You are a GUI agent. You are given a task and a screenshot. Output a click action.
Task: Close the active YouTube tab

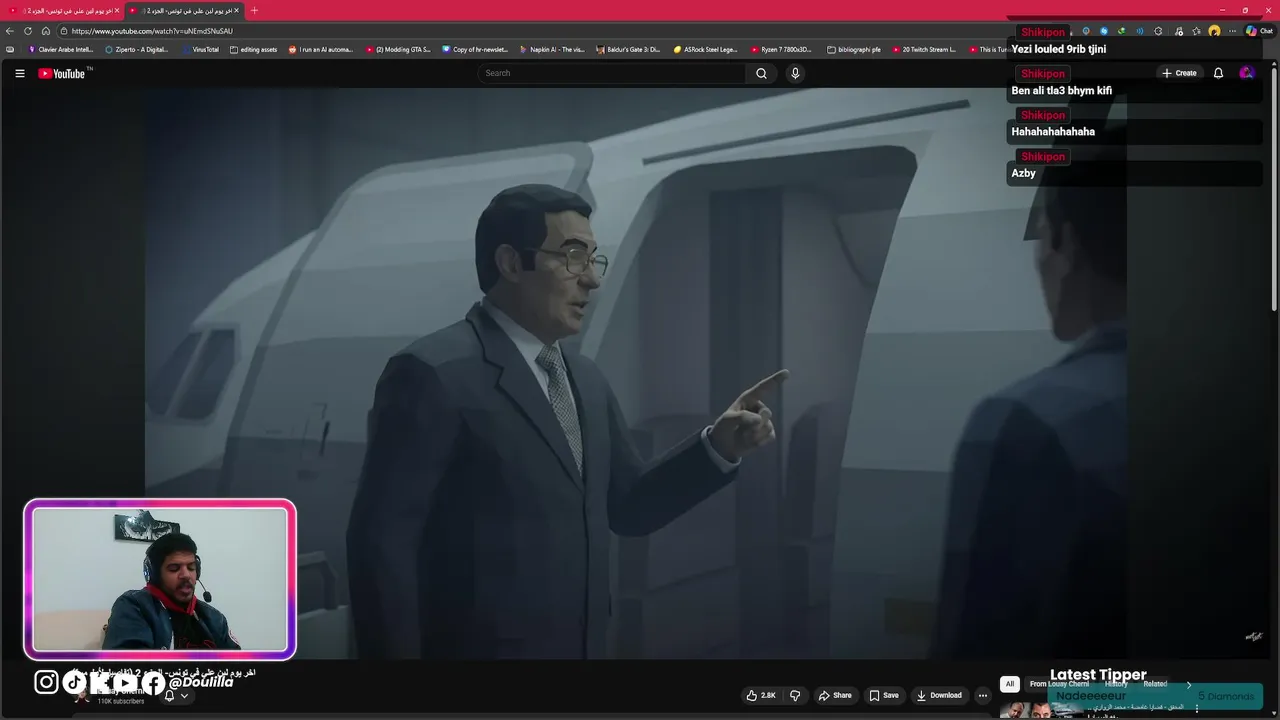237,10
